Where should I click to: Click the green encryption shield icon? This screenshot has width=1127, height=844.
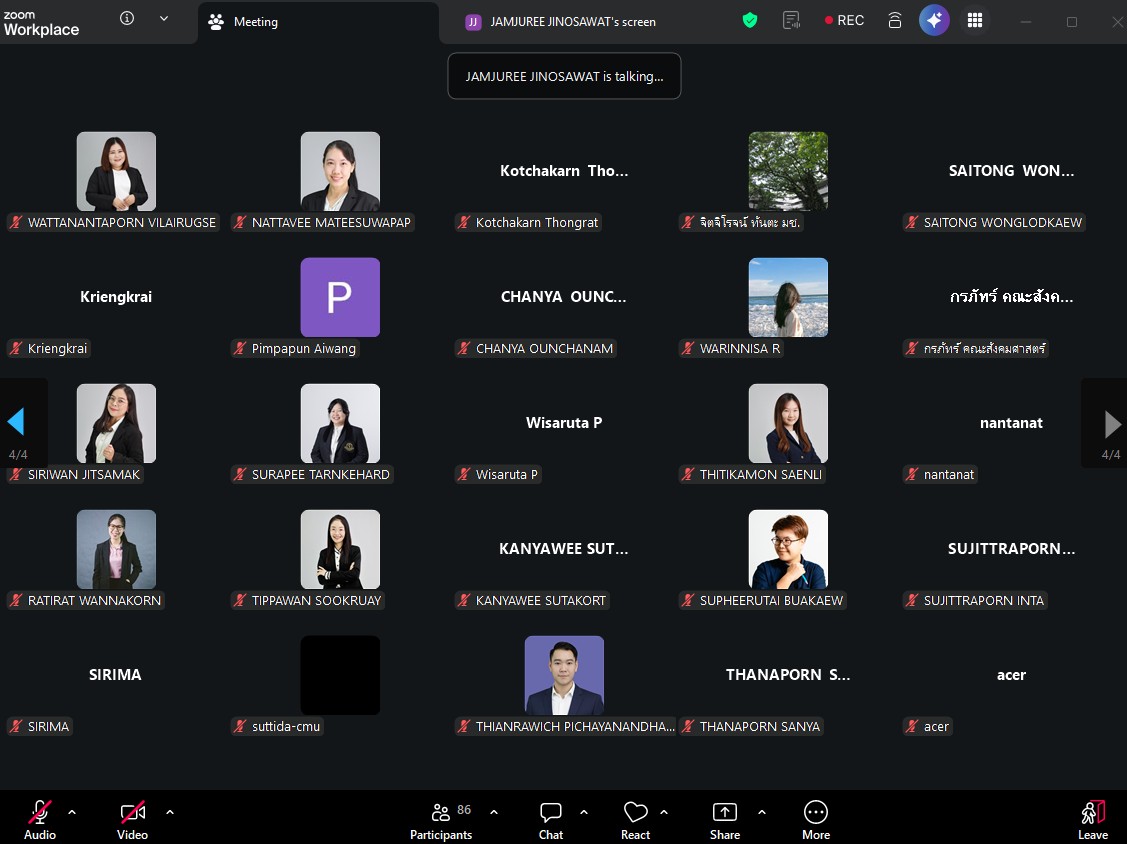tap(750, 21)
